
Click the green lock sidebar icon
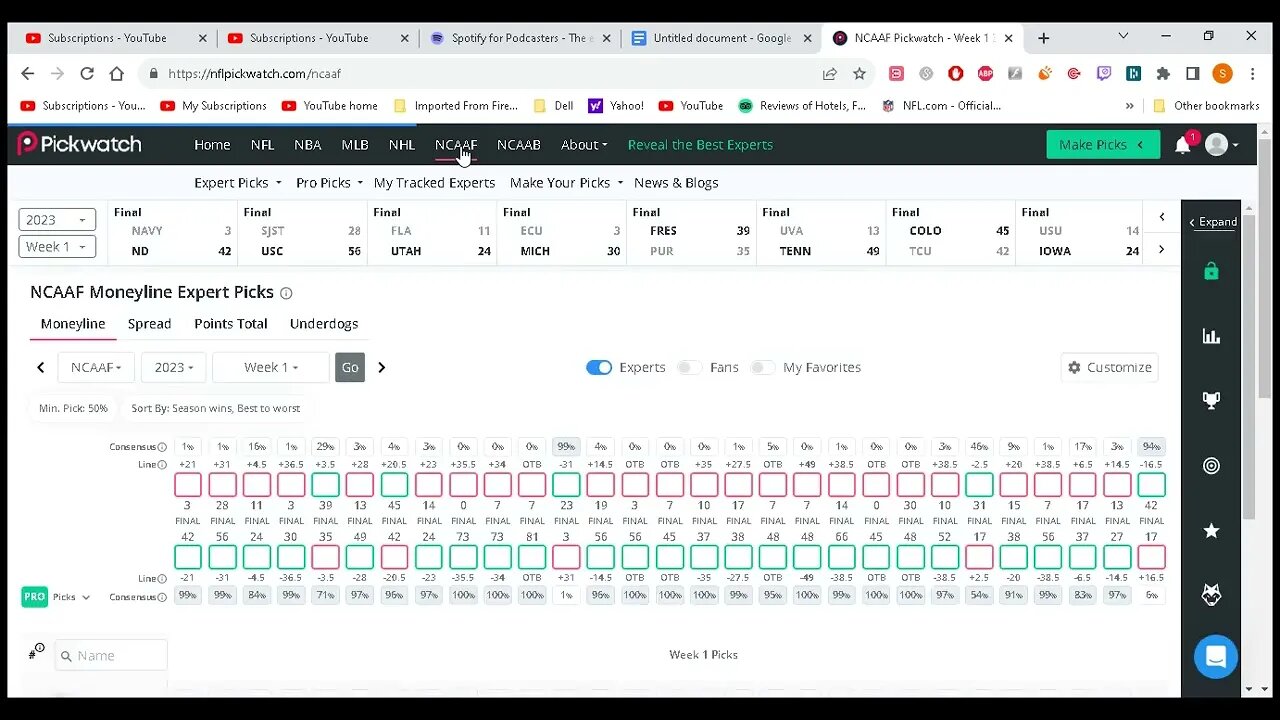tap(1211, 271)
